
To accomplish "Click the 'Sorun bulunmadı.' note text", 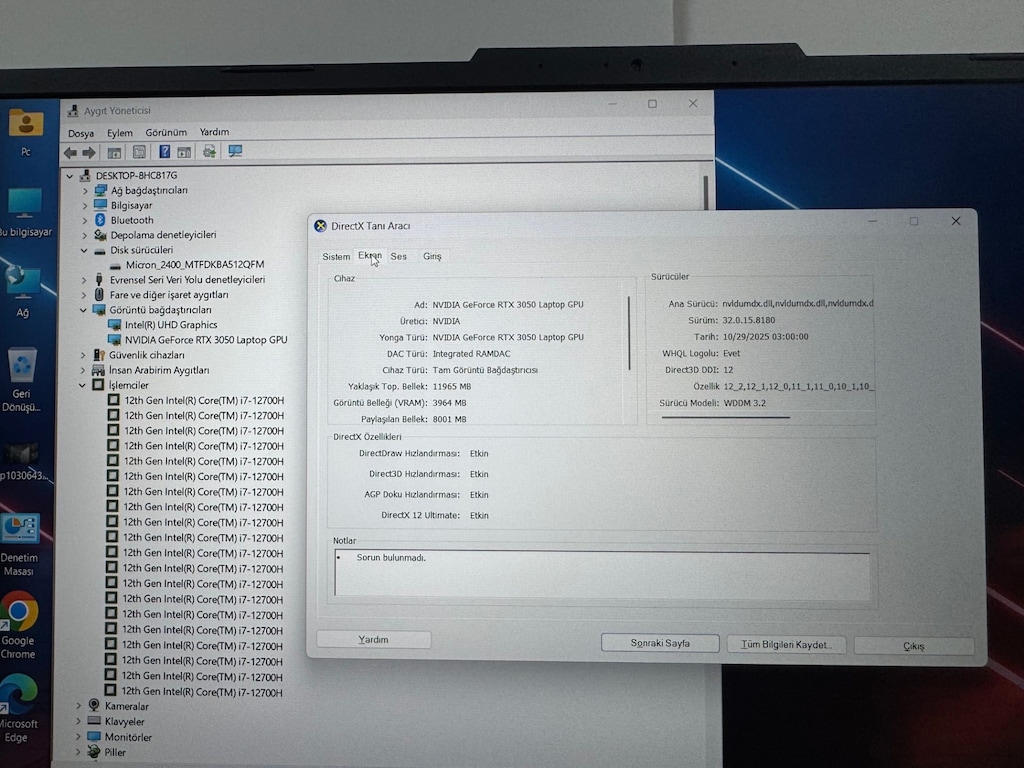I will pyautogui.click(x=391, y=558).
